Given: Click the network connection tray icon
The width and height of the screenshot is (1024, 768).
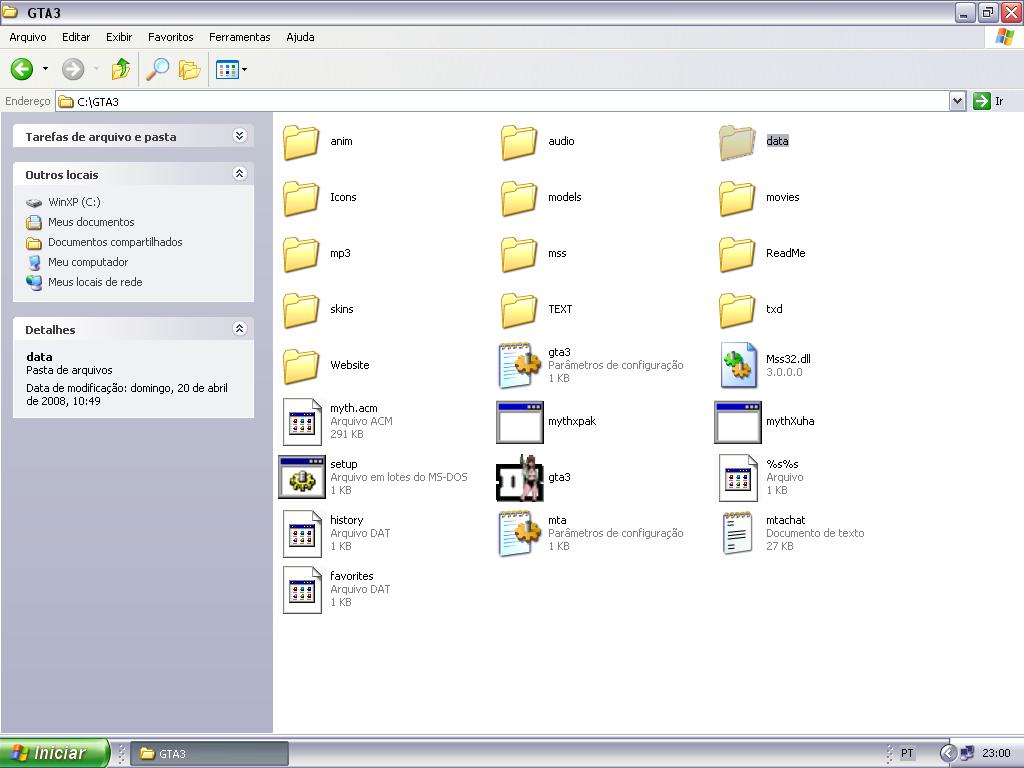Looking at the screenshot, I should (x=967, y=753).
